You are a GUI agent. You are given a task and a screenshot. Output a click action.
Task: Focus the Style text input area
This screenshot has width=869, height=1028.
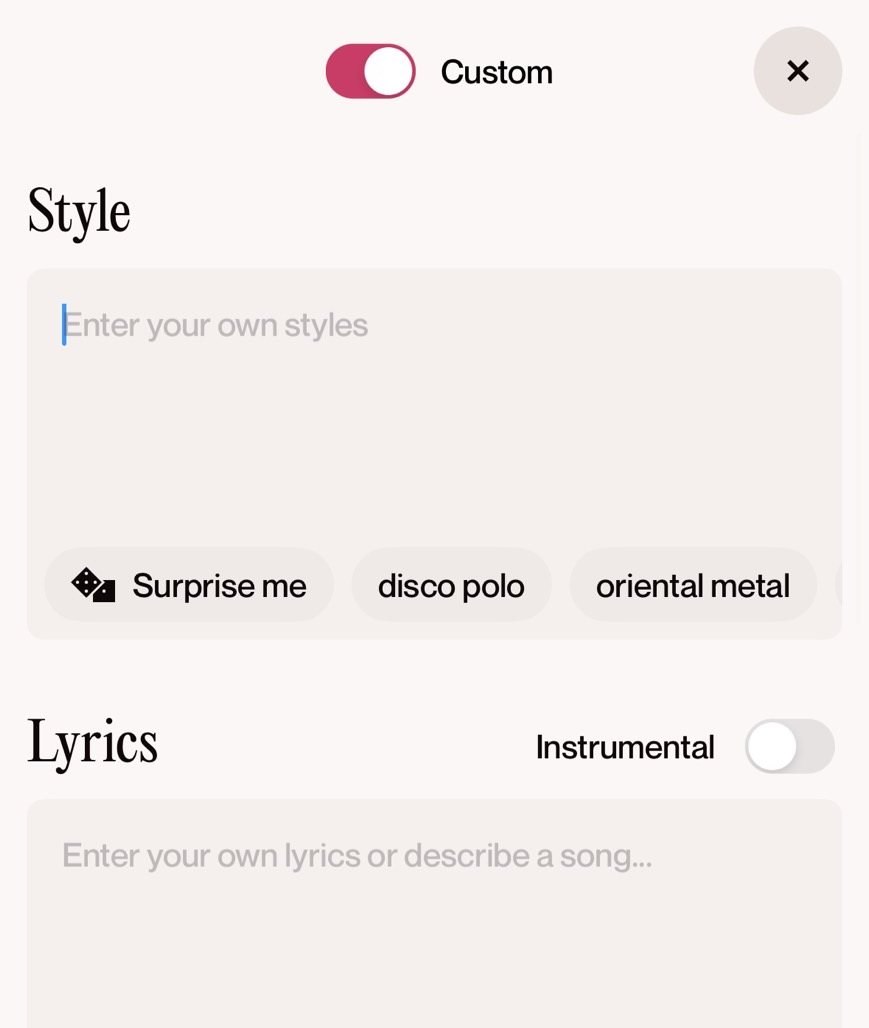[434, 420]
